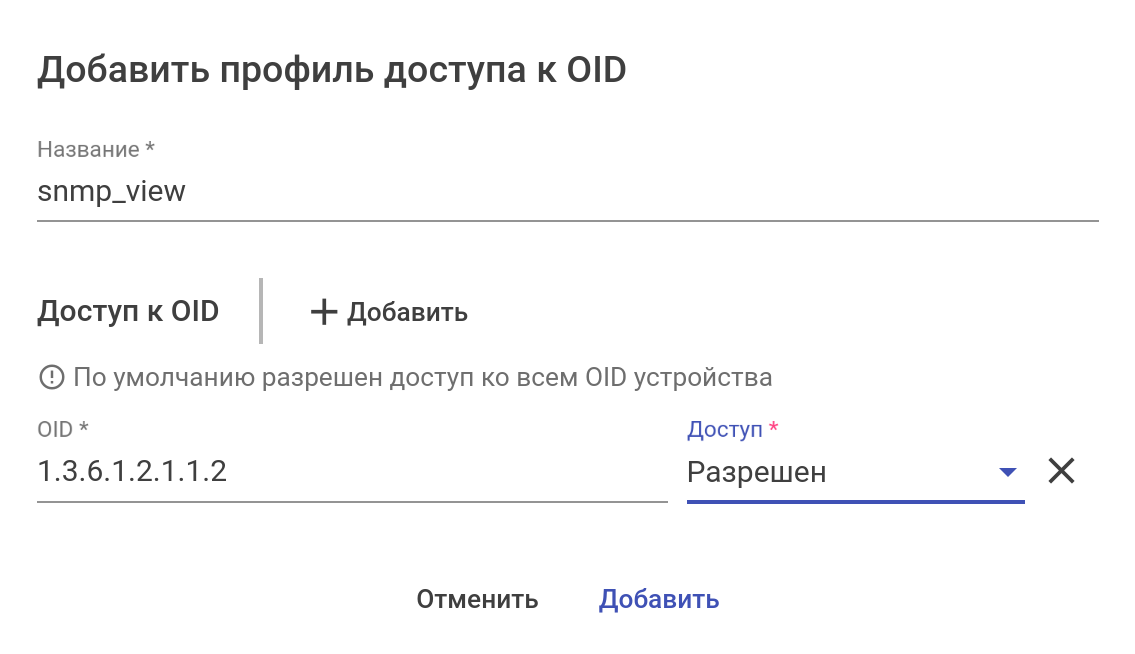Click Добавить text next to Доступ к OID
The width and height of the screenshot is (1135, 654).
[x=407, y=312]
